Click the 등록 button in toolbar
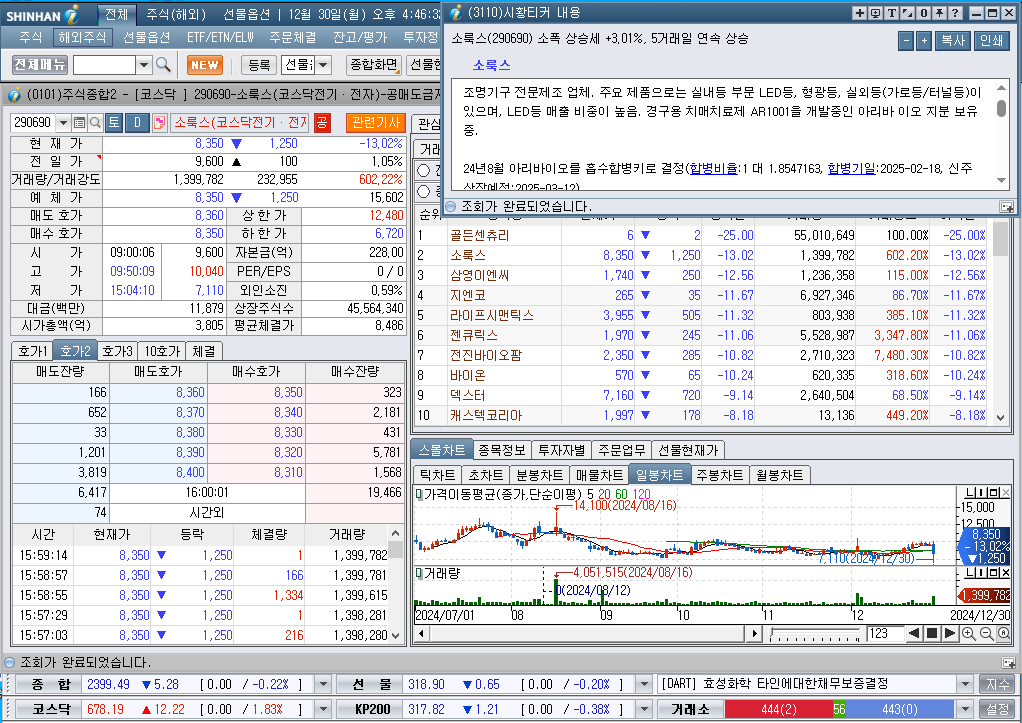This screenshot has height=723, width=1022. (x=259, y=65)
